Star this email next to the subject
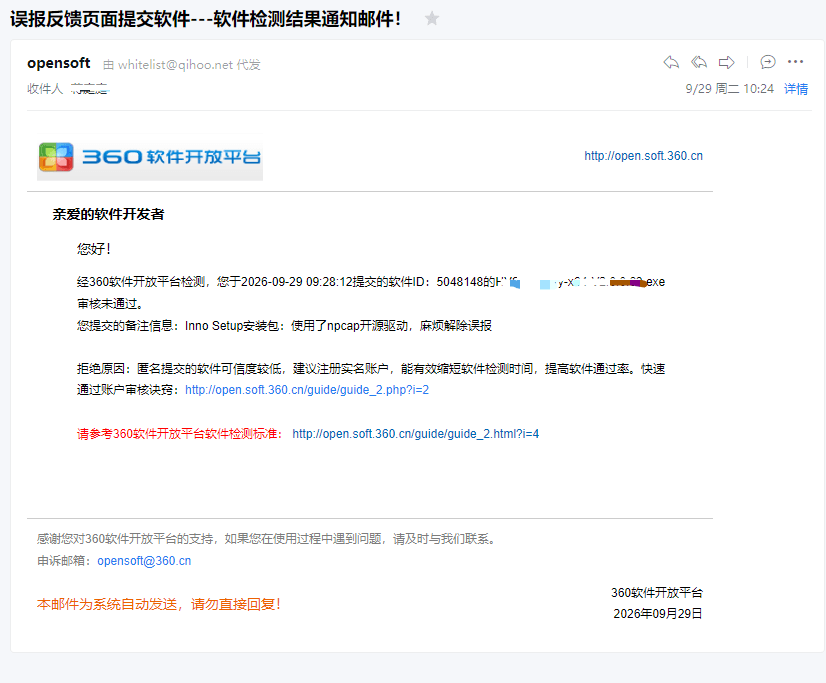 pos(432,19)
